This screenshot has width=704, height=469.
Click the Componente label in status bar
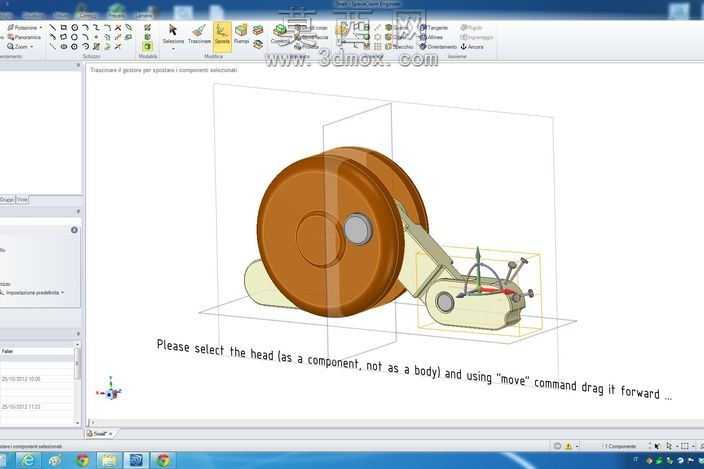point(620,446)
